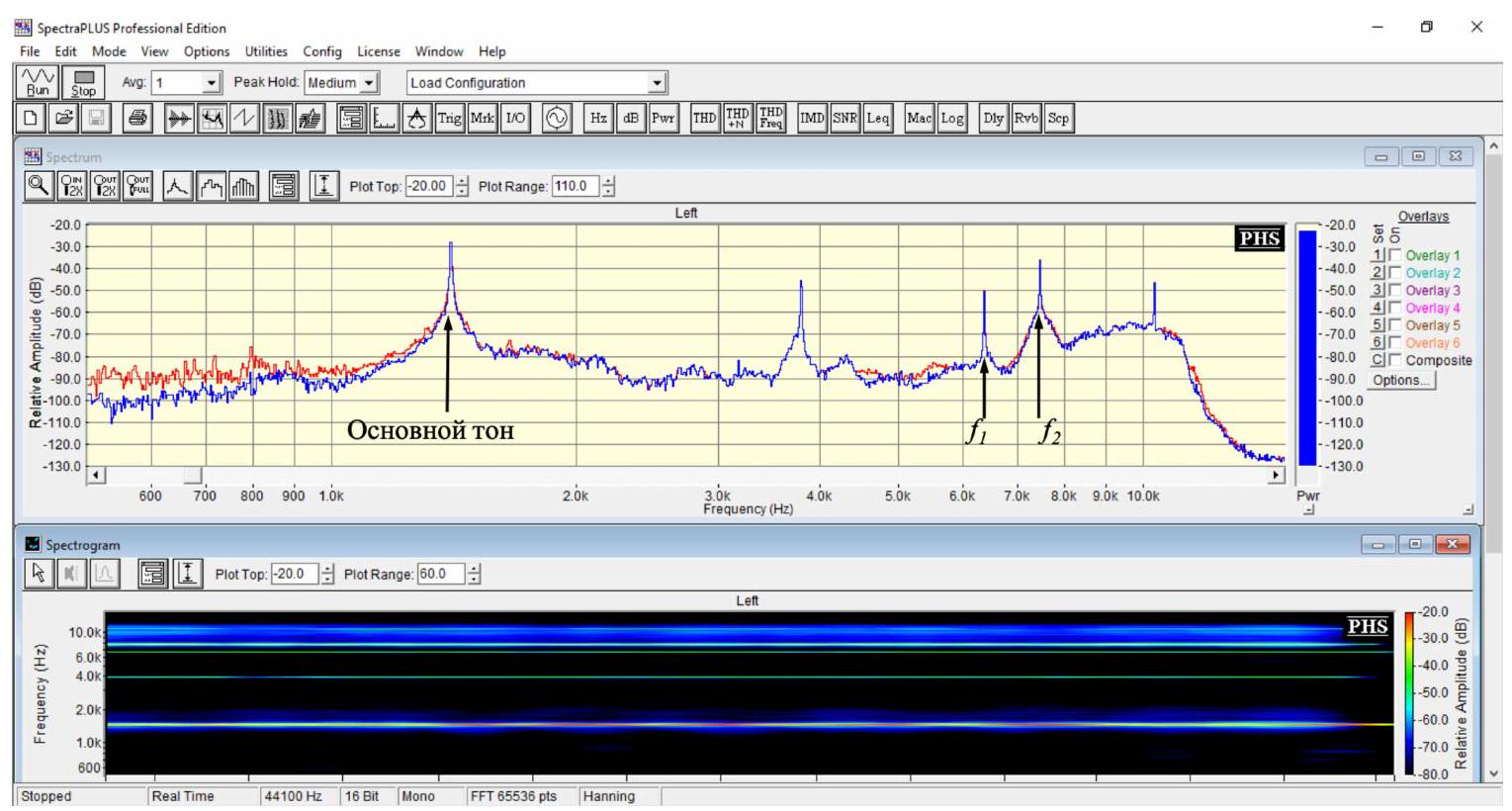Click the Spectrum Out Full zoom icon

pyautogui.click(x=138, y=185)
